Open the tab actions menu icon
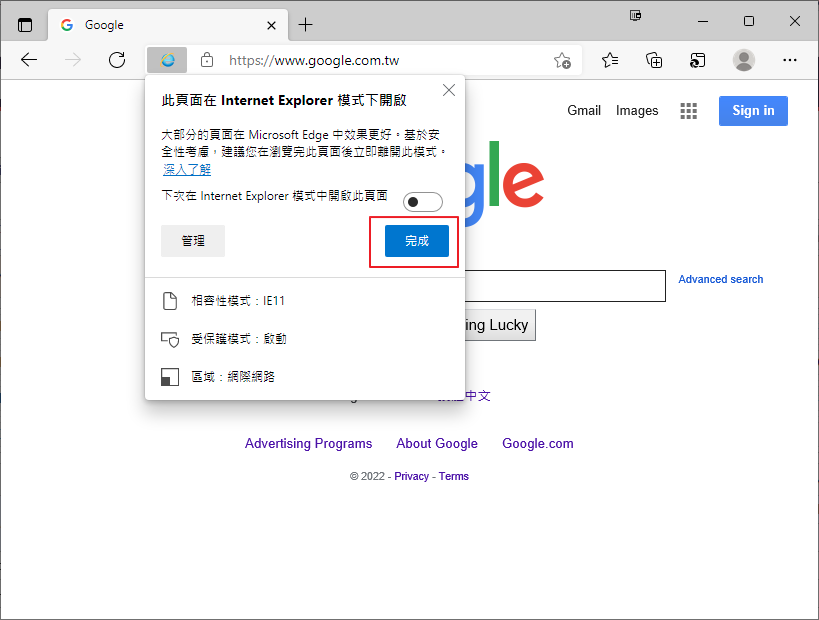 coord(25,25)
